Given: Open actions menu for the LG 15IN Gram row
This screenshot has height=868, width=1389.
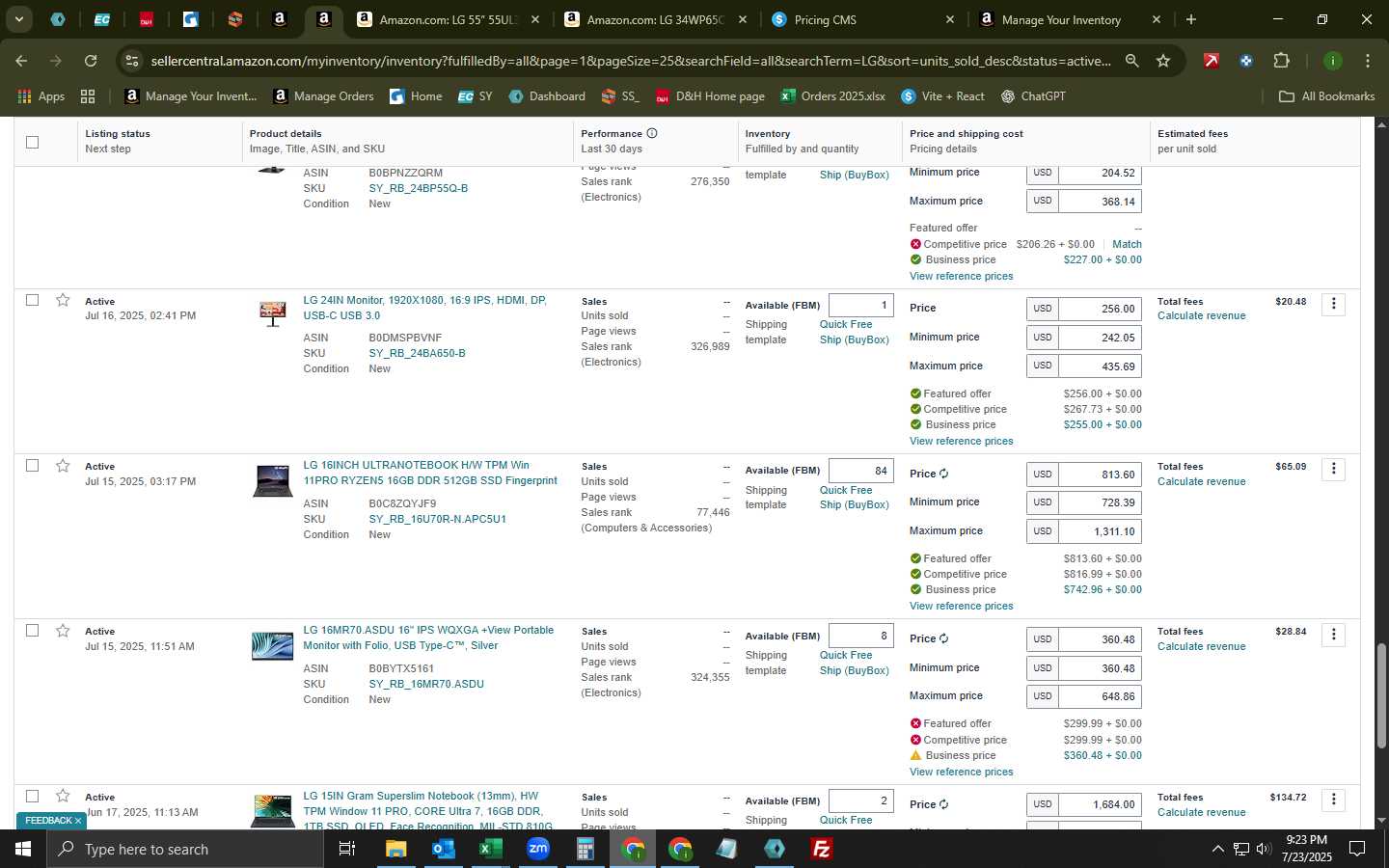Looking at the screenshot, I should [1333, 800].
